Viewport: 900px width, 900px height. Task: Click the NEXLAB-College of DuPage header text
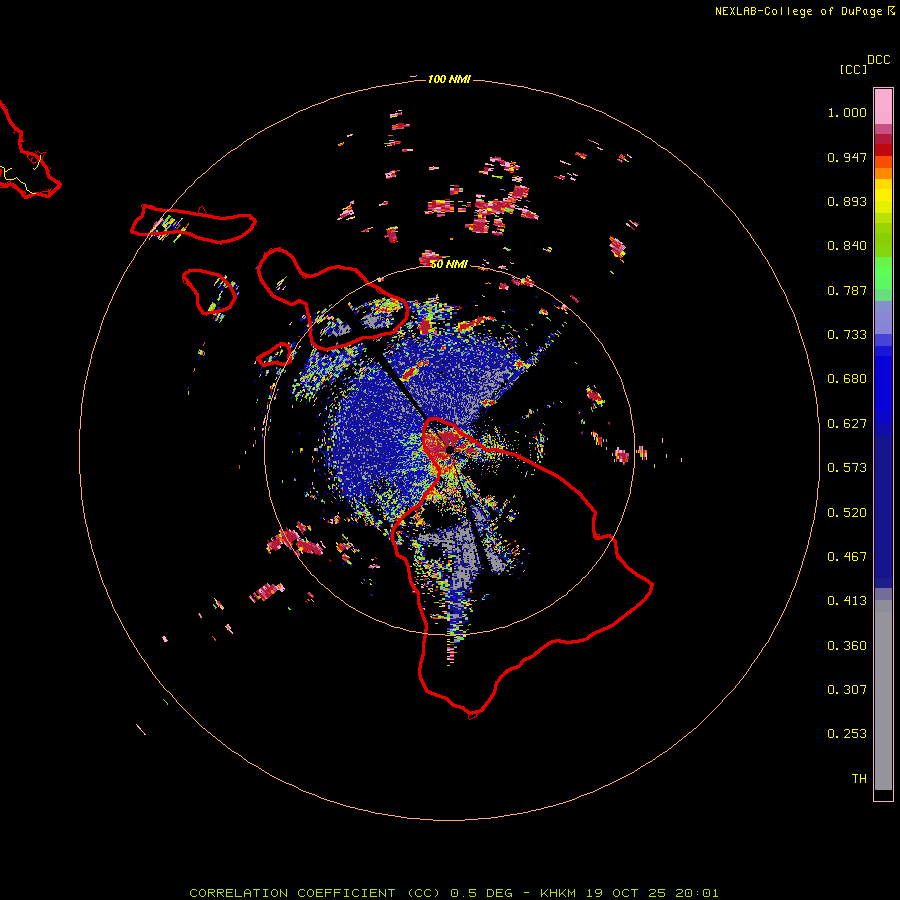pyautogui.click(x=798, y=11)
